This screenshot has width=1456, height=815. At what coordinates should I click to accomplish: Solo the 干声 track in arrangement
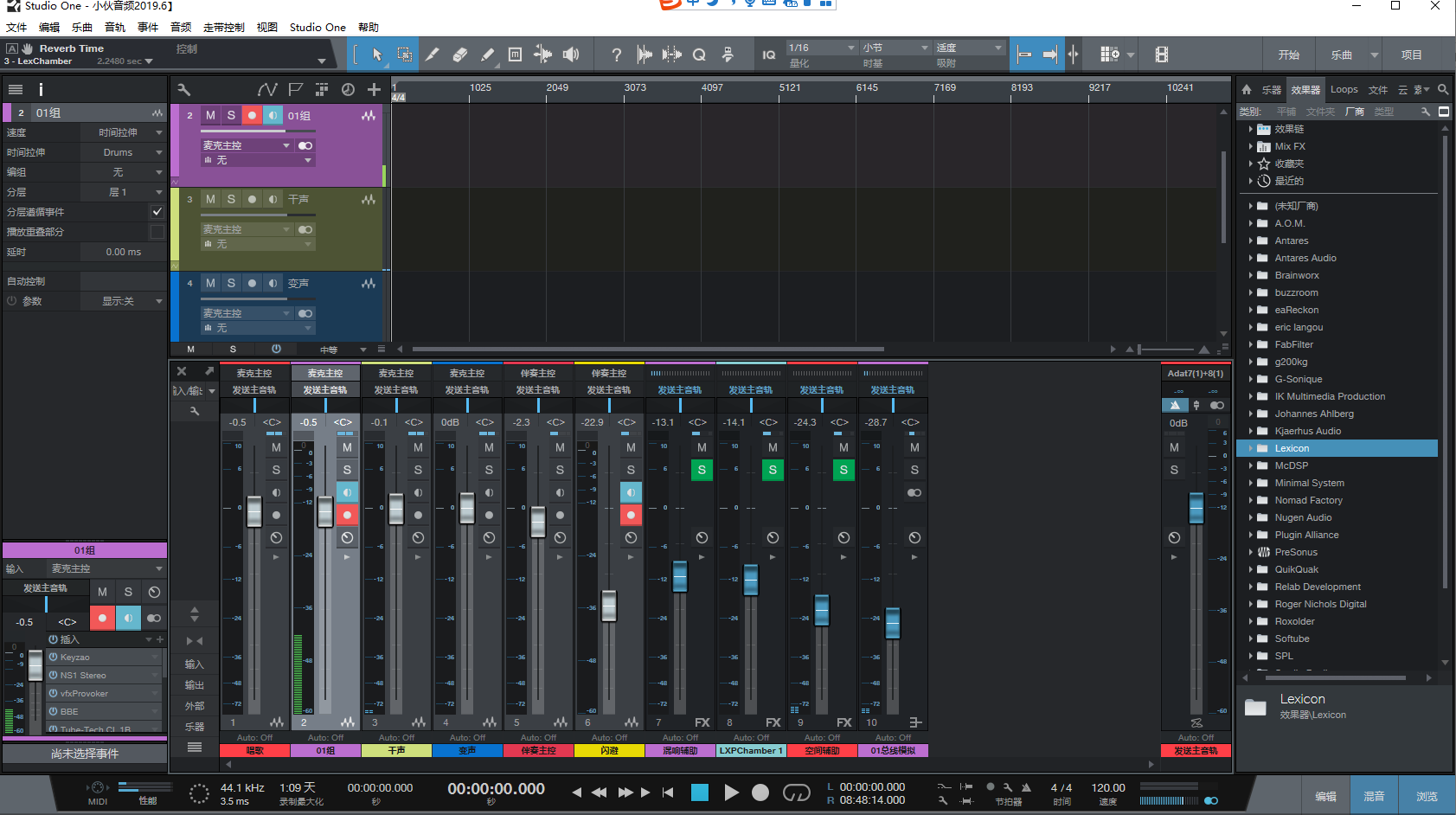coord(231,199)
